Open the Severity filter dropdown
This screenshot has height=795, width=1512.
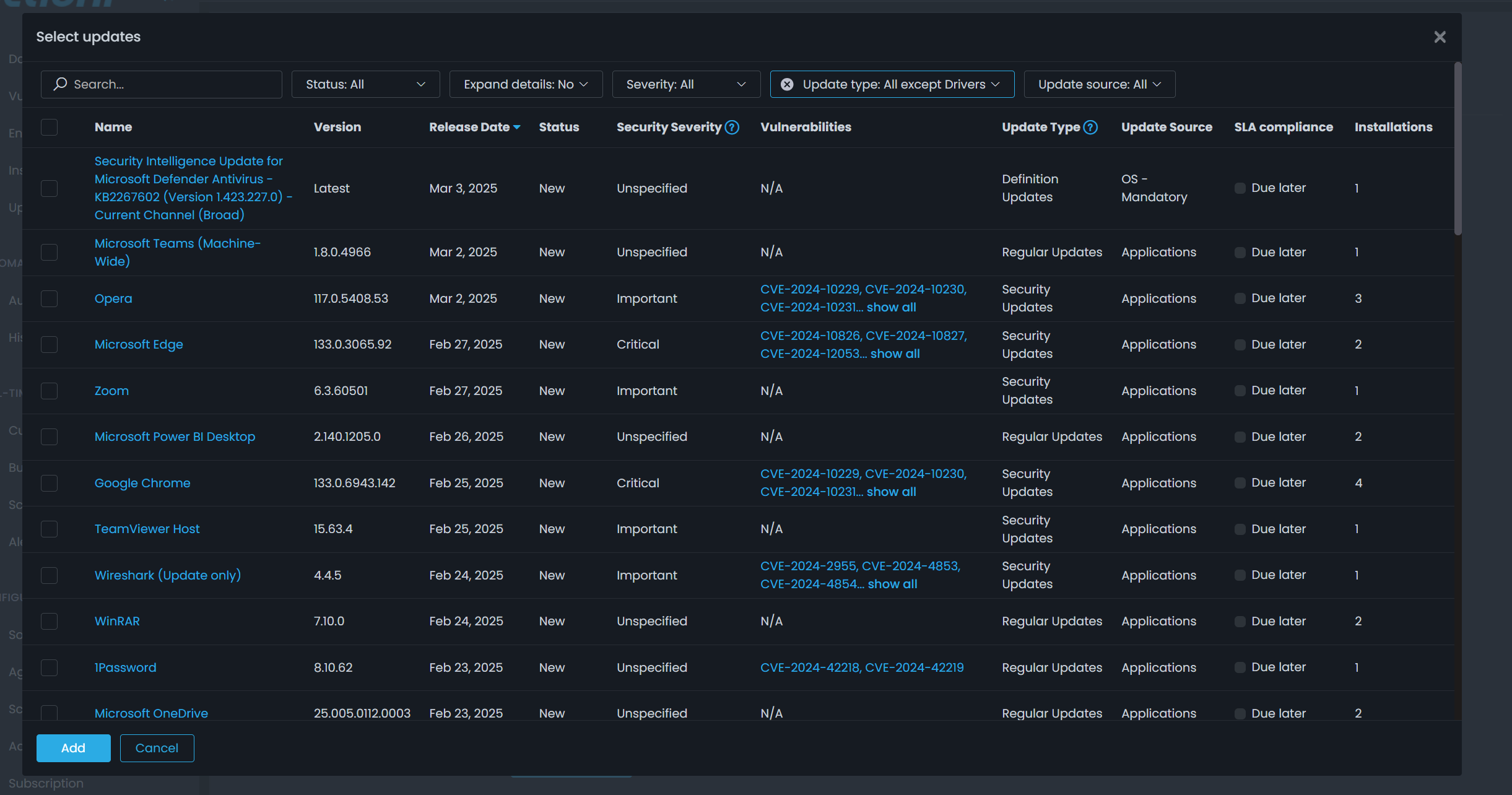pos(685,84)
